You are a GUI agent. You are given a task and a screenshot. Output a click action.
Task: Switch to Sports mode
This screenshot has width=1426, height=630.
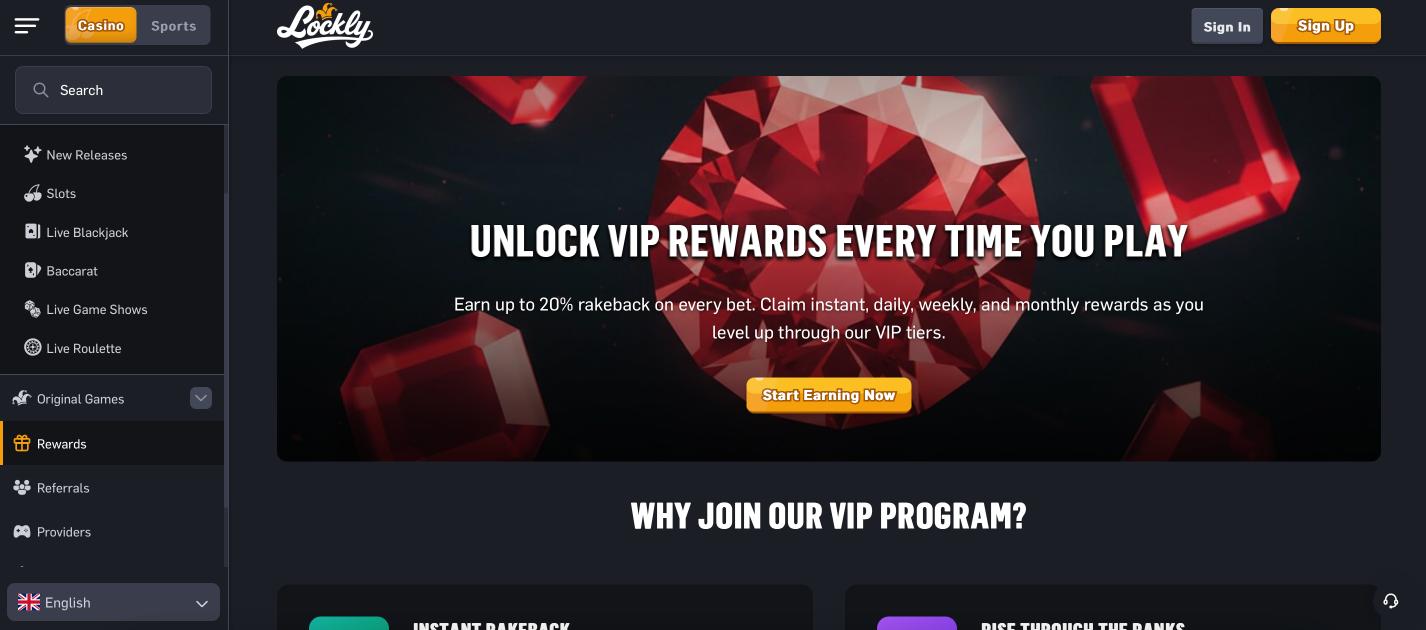pyautogui.click(x=174, y=26)
